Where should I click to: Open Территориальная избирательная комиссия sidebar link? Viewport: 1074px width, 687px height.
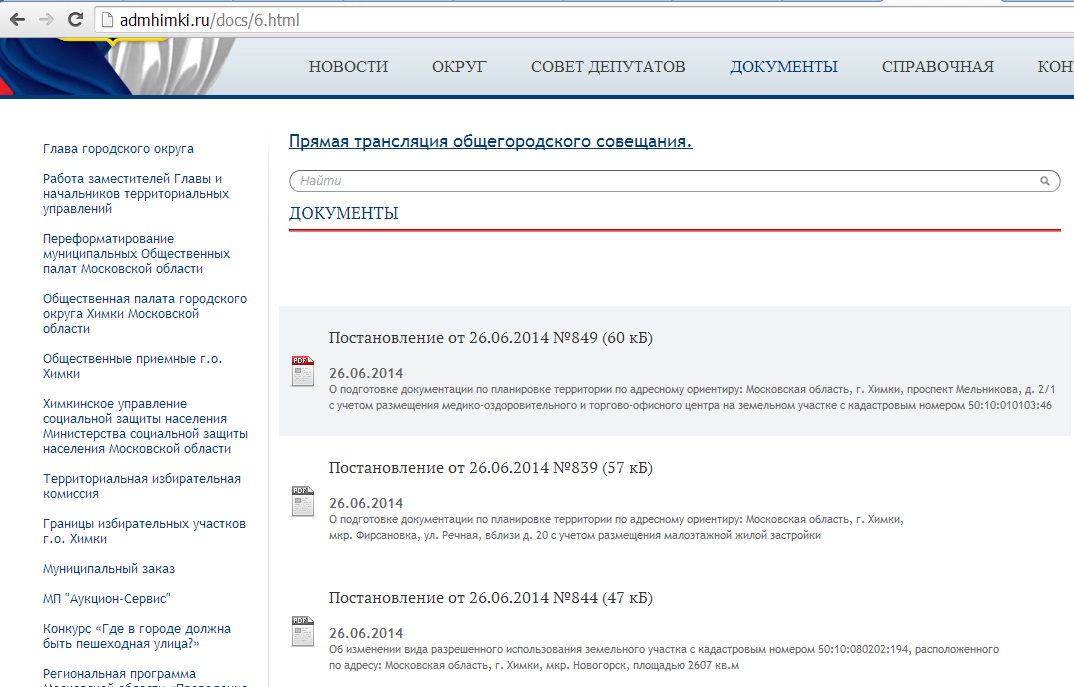tap(141, 486)
